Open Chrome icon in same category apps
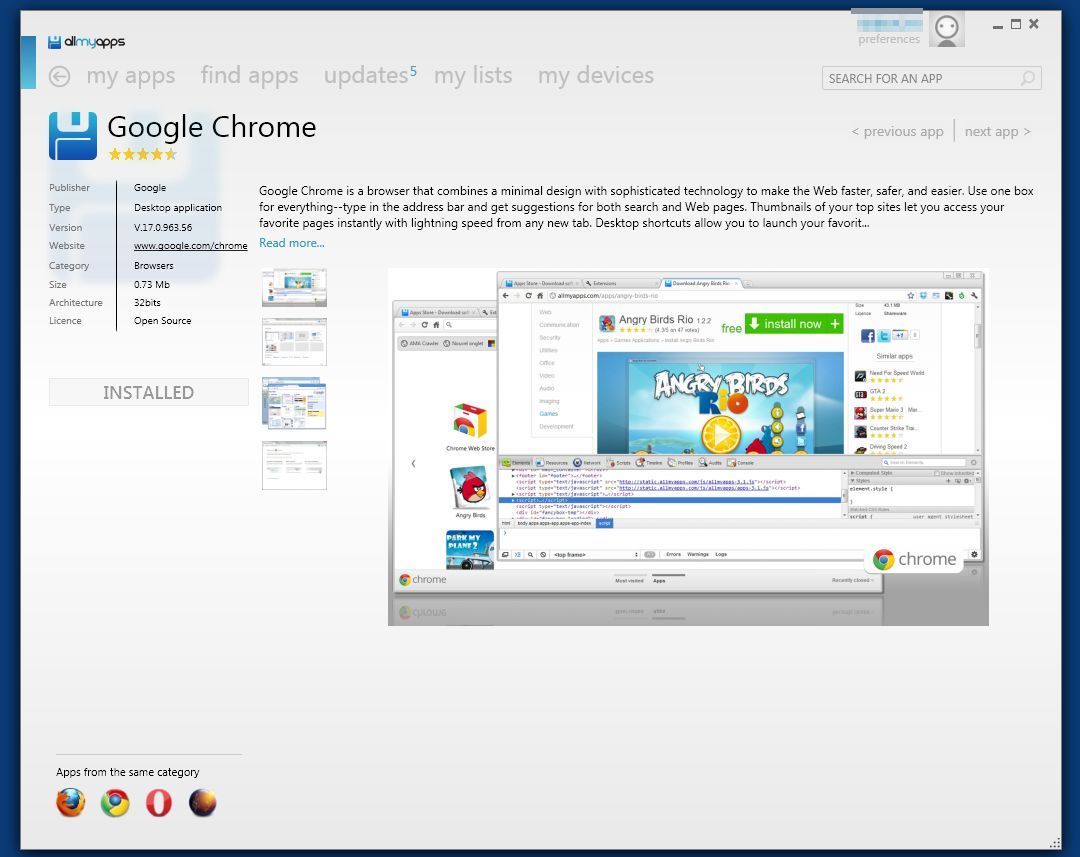This screenshot has height=857, width=1080. coord(115,803)
